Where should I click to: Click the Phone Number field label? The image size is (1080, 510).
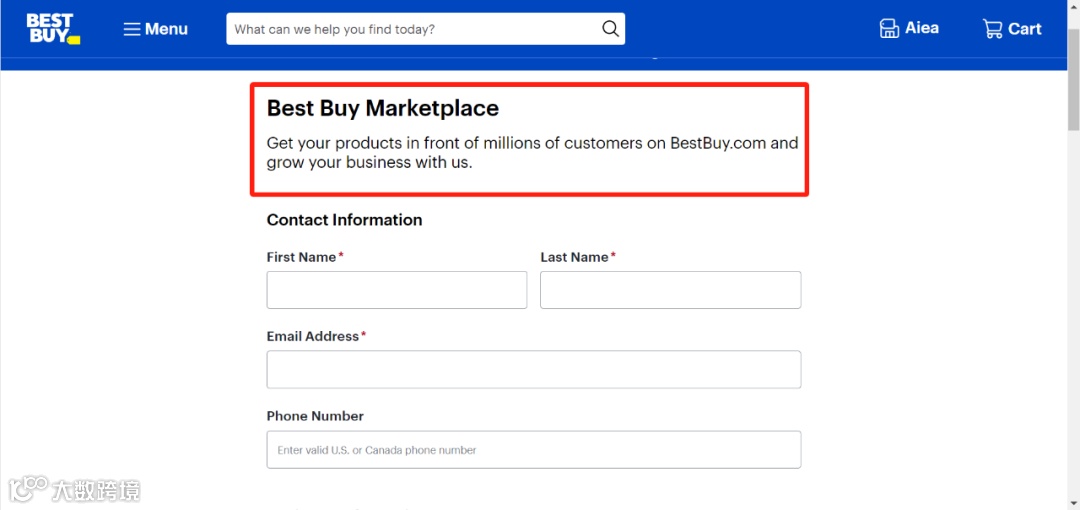[315, 416]
